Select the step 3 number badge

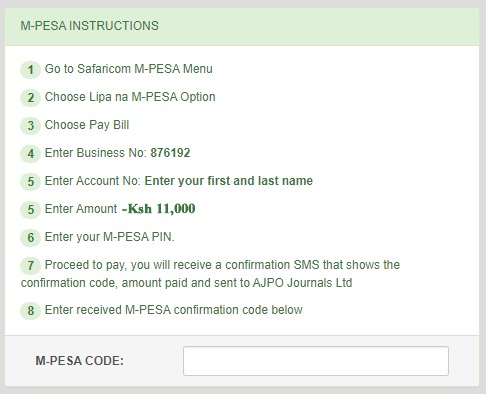(x=31, y=126)
